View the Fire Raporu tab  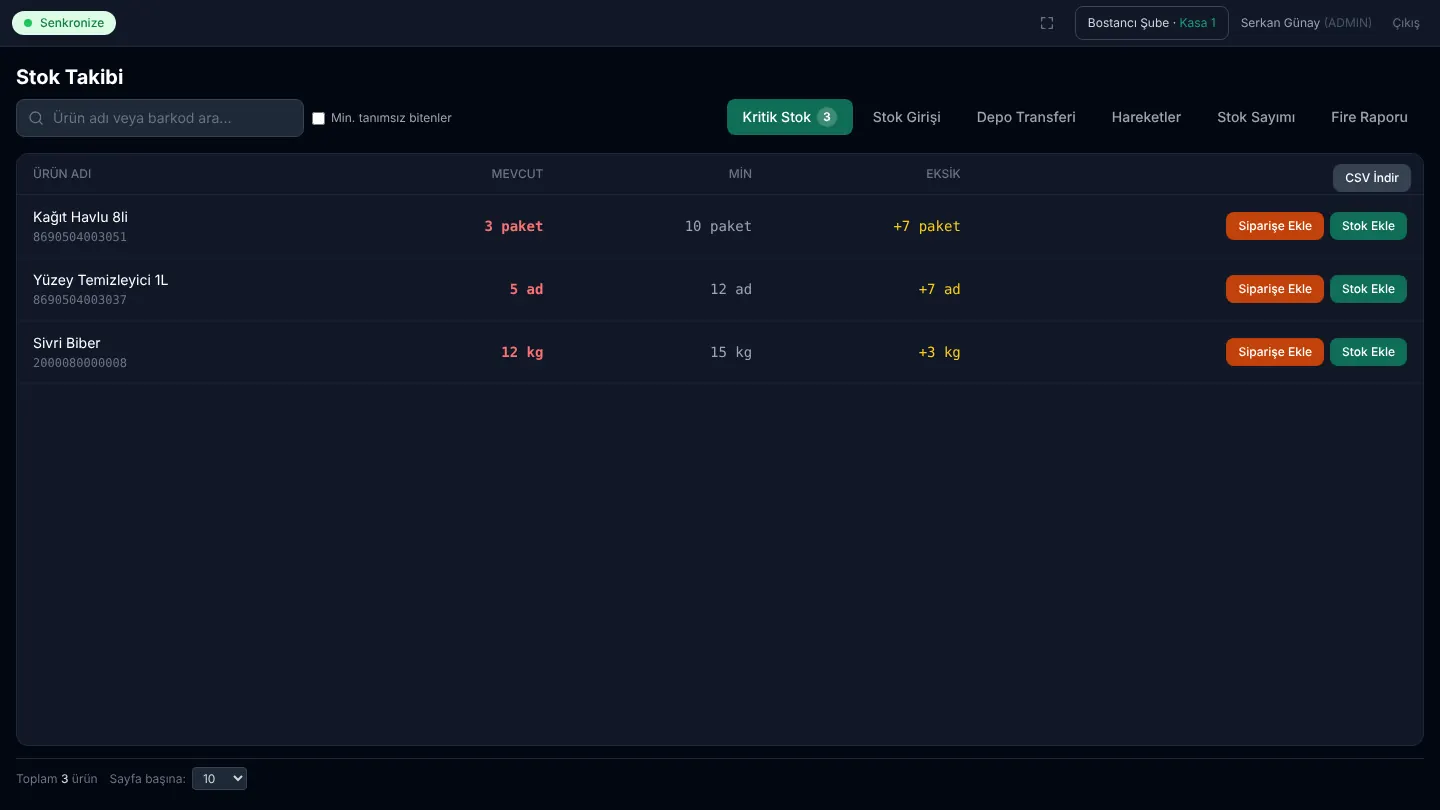click(1369, 117)
